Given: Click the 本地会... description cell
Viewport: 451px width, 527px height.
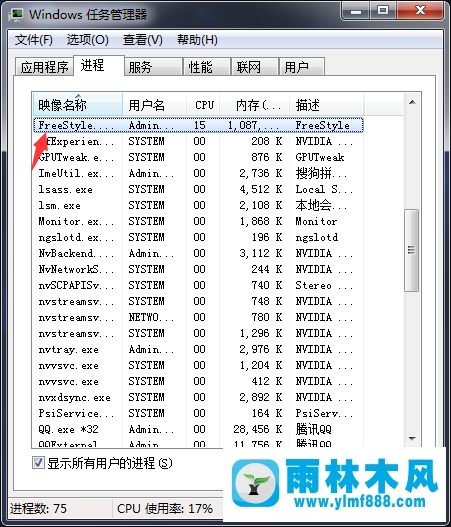Looking at the screenshot, I should 321,205.
